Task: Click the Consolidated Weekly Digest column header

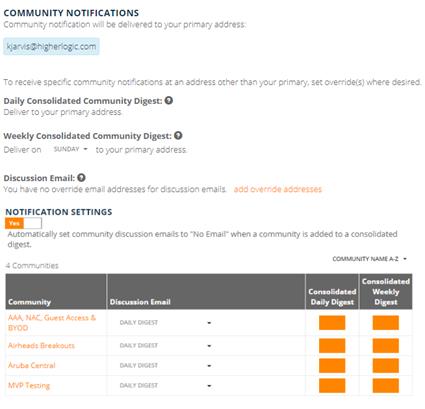Action: 386,292
